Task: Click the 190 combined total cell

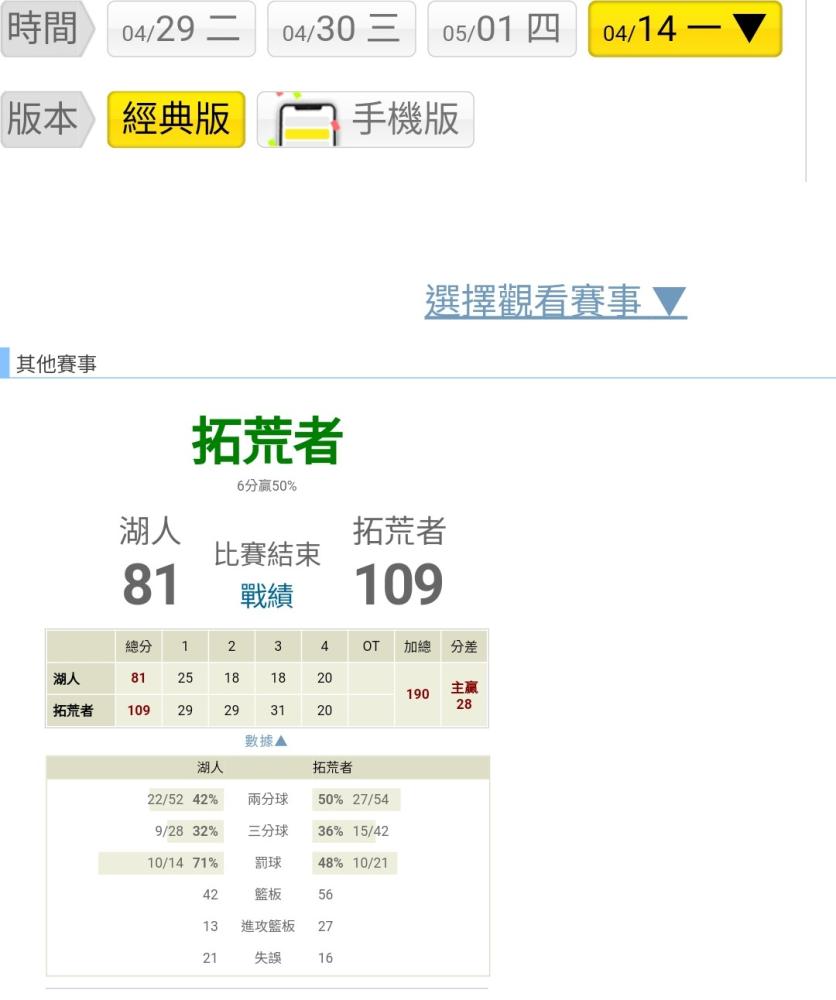Action: [x=418, y=694]
